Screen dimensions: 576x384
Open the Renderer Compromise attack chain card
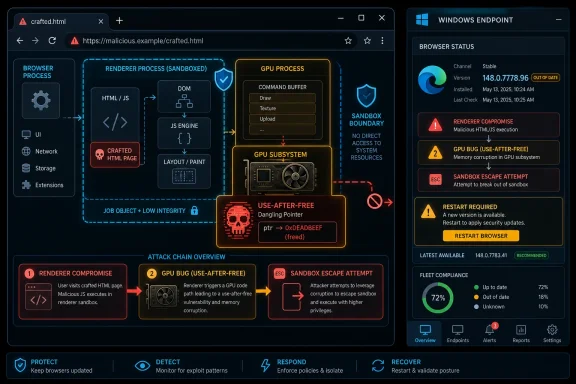73,291
